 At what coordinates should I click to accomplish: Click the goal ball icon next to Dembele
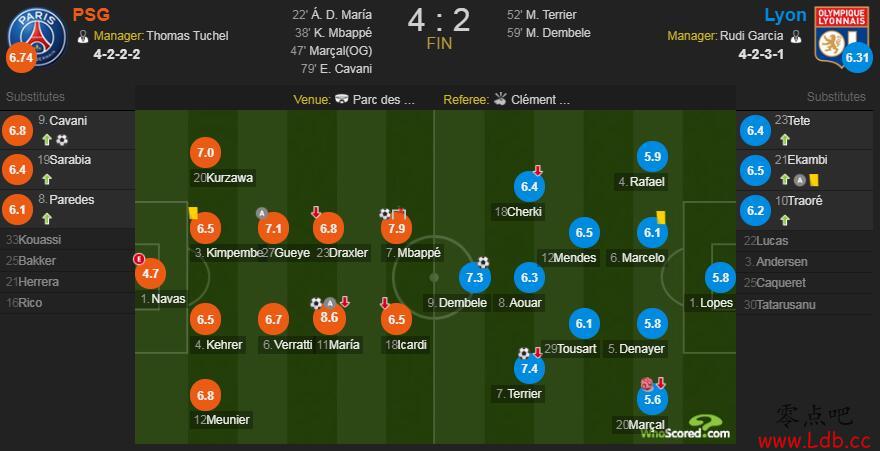pos(483,262)
